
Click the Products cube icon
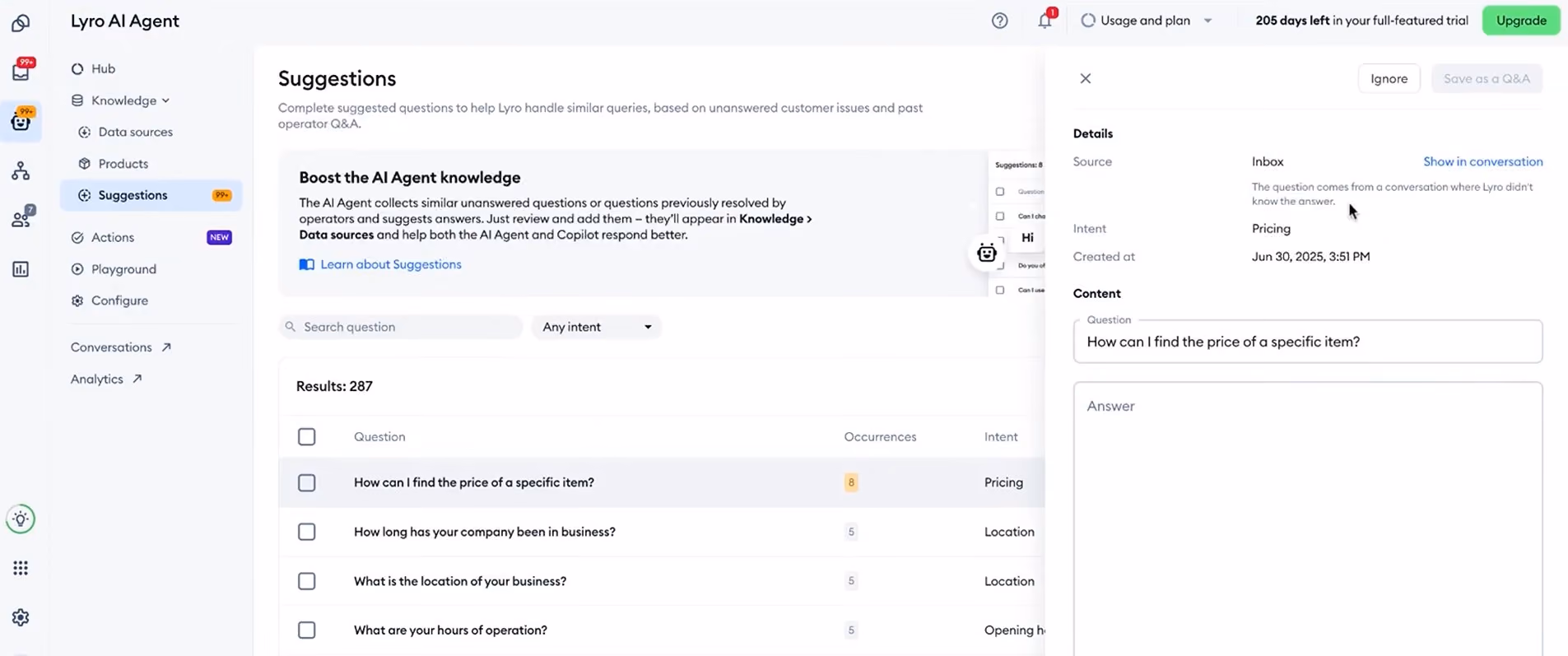click(x=84, y=164)
